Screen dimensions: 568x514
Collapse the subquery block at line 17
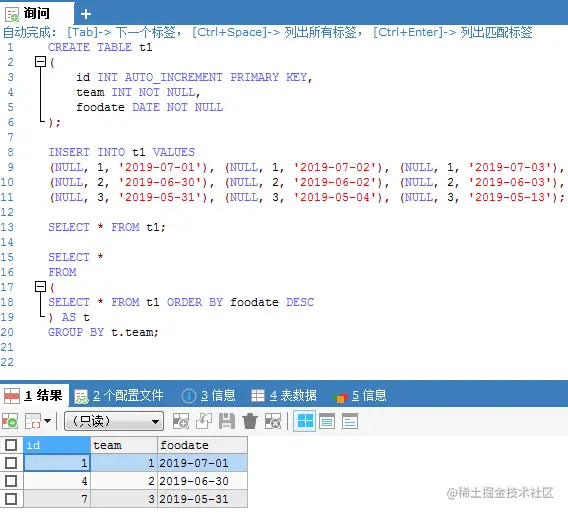click(x=40, y=287)
